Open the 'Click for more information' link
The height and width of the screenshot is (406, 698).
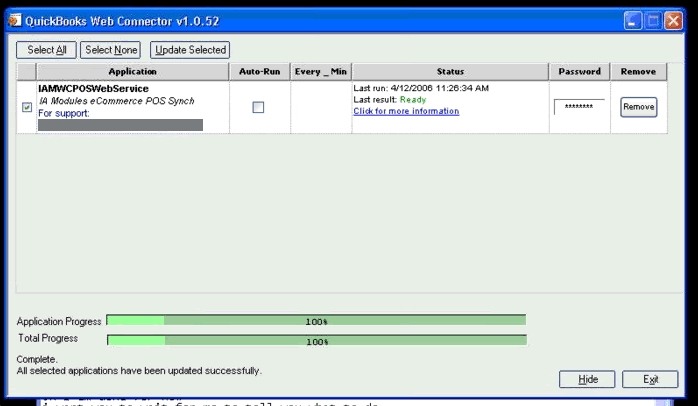tap(406, 111)
